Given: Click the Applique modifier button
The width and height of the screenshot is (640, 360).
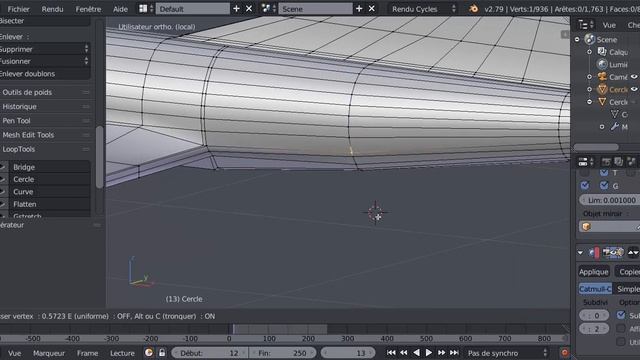Looking at the screenshot, I should [x=593, y=271].
